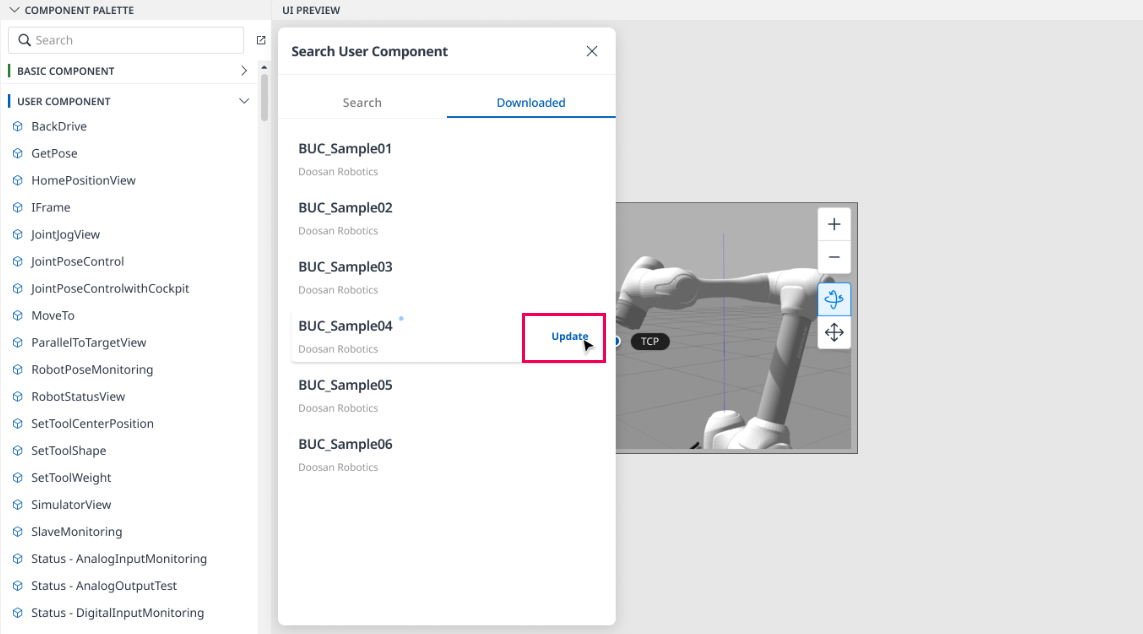The image size is (1143, 634).
Task: Open the external link icon beside palette search
Action: [x=261, y=40]
